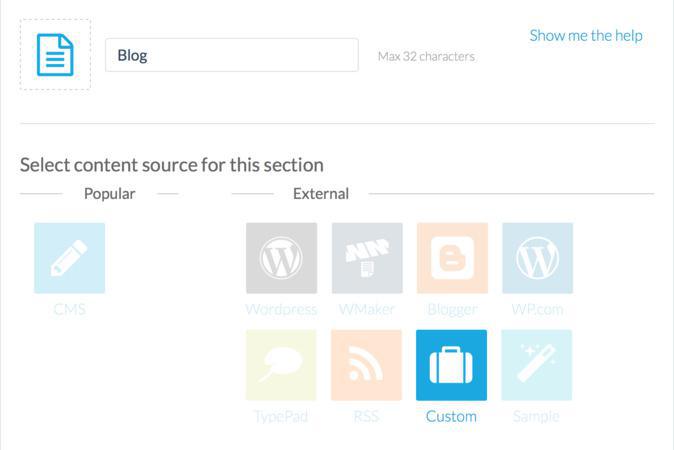The height and width of the screenshot is (450, 674).
Task: Pick the Sample magic wand icon
Action: pyautogui.click(x=537, y=365)
